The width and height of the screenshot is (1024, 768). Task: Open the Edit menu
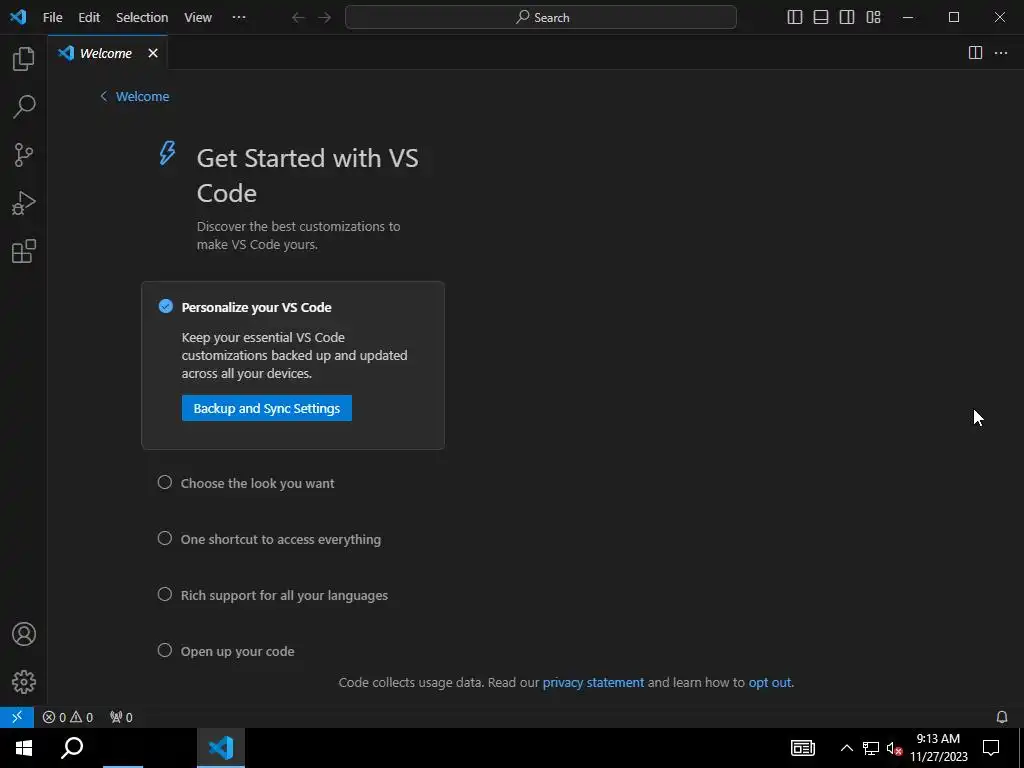pyautogui.click(x=89, y=18)
